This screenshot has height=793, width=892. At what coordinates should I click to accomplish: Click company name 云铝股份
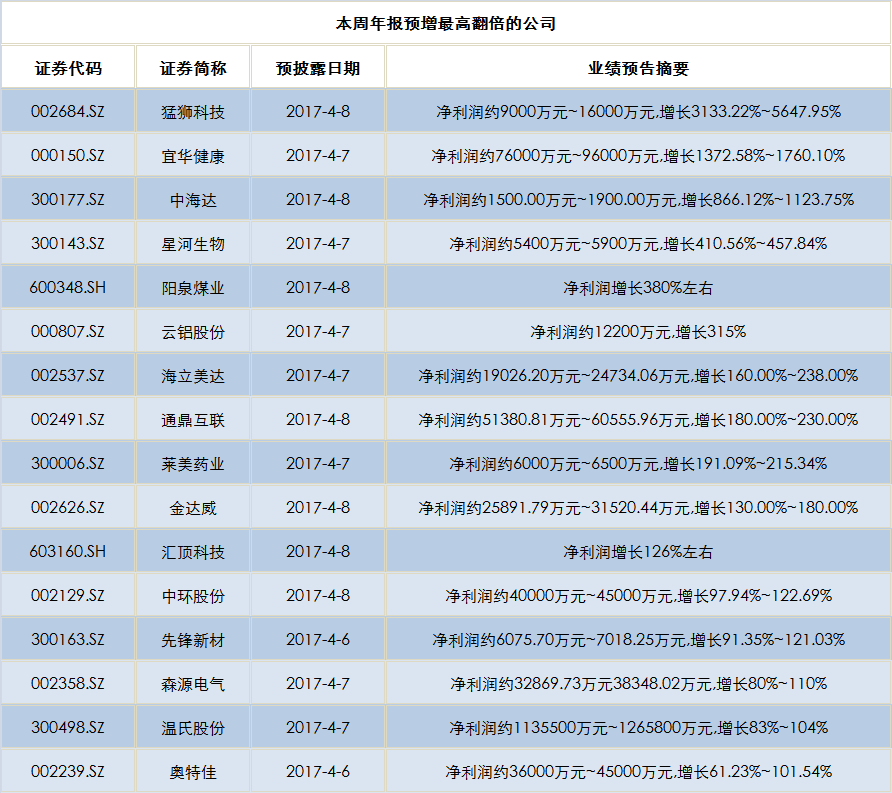click(193, 332)
